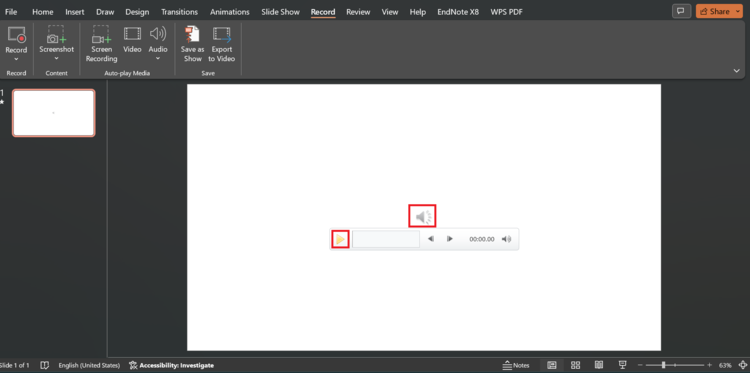Open the Comments pane icon
750x373 pixels.
(x=681, y=11)
